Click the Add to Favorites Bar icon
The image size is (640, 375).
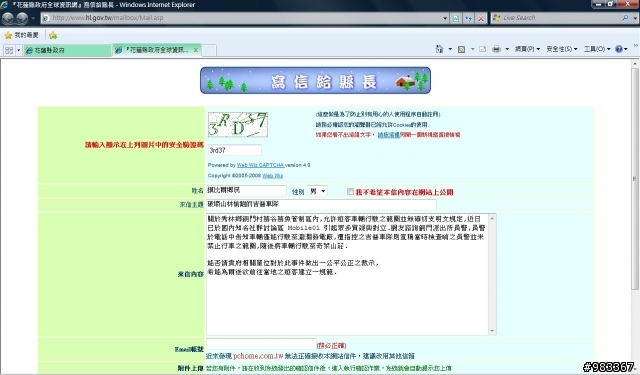53,36
